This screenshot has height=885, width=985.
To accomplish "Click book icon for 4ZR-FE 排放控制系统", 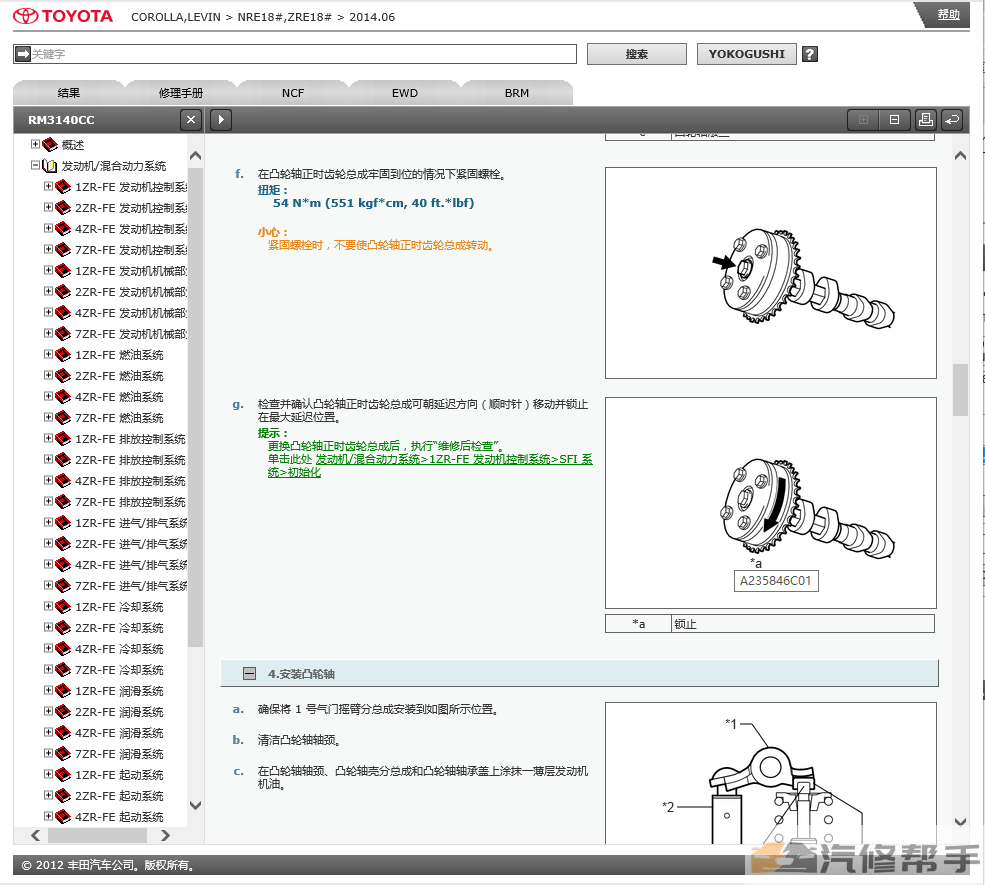I will (x=63, y=481).
